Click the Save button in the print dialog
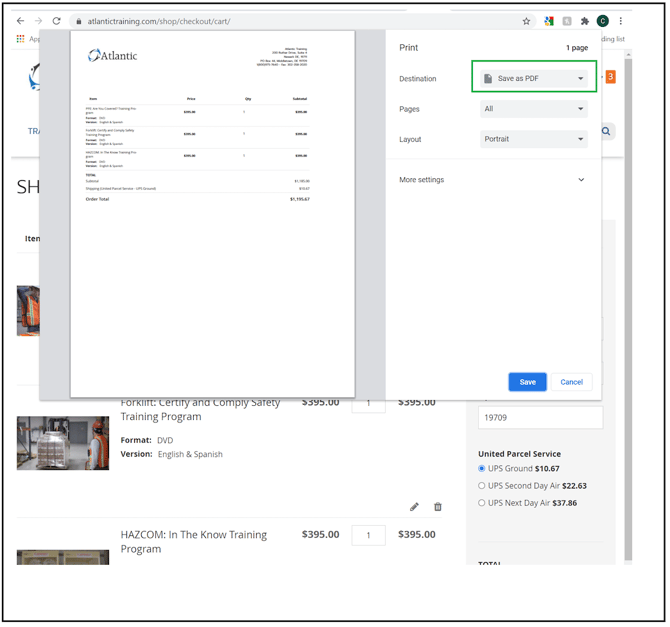The height and width of the screenshot is (627, 670). click(x=527, y=382)
